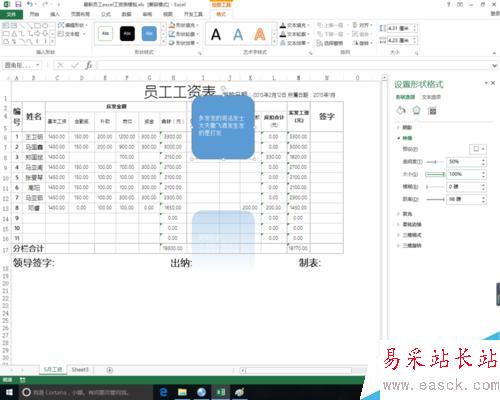Open the Selection Pane from the Arrange group
The width and height of the screenshot is (500, 400).
330,43
